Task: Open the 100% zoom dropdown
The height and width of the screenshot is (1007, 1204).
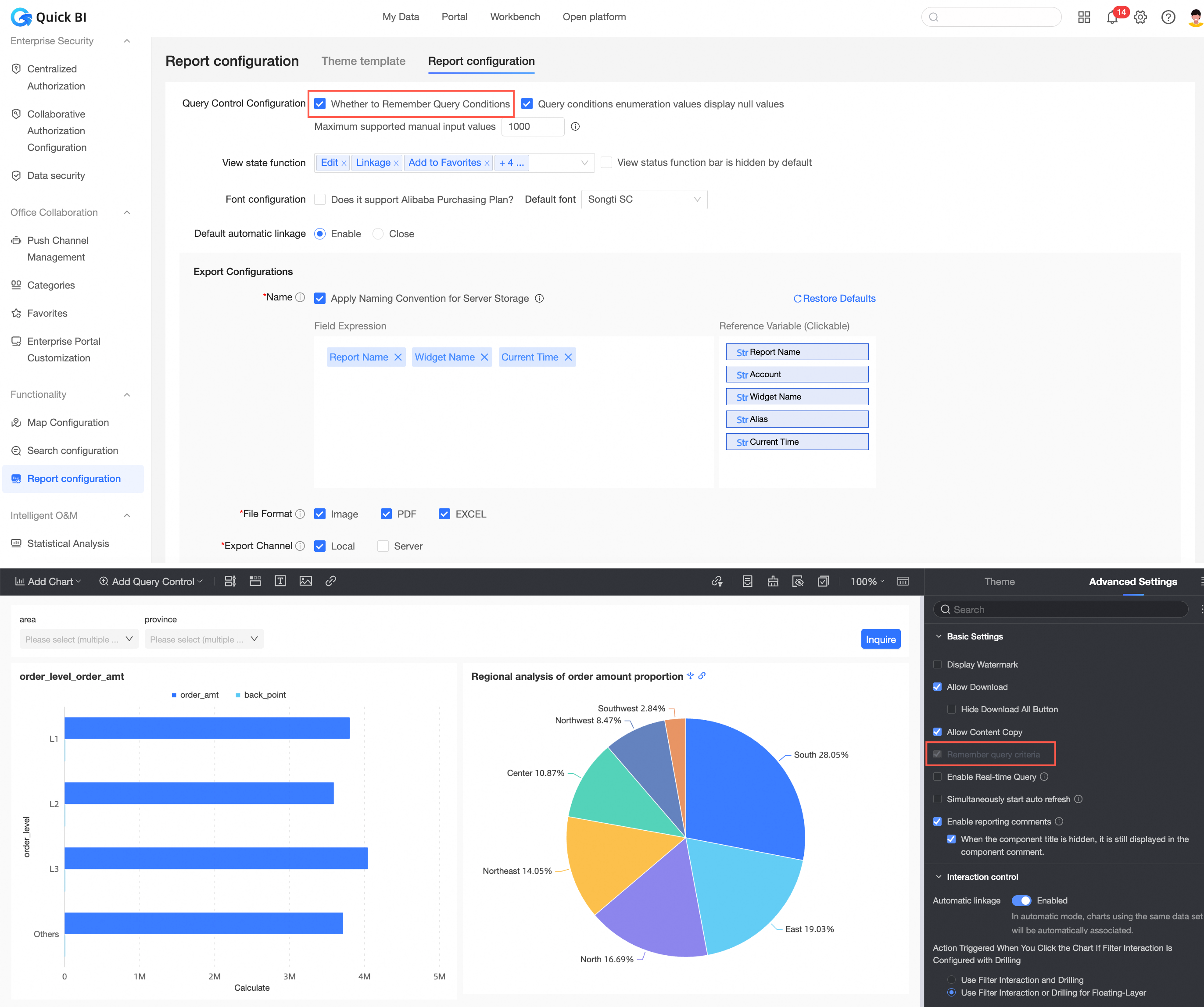Action: [867, 581]
